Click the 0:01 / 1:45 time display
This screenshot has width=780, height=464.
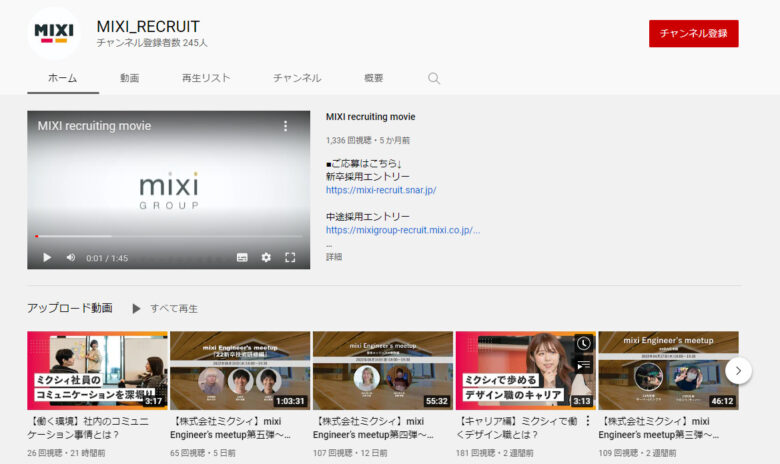pyautogui.click(x=107, y=258)
